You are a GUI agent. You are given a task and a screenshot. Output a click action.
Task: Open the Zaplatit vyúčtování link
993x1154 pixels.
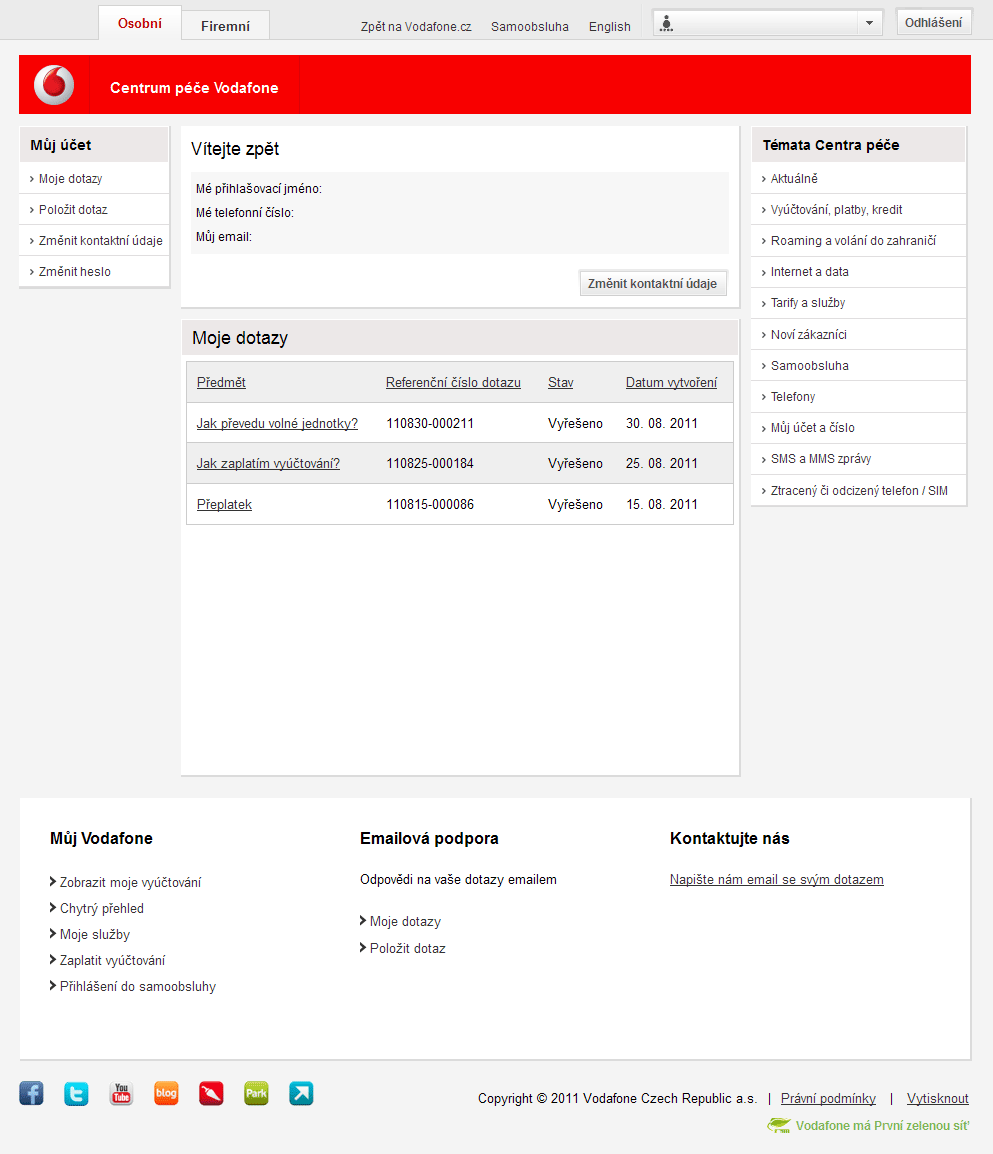coord(113,960)
